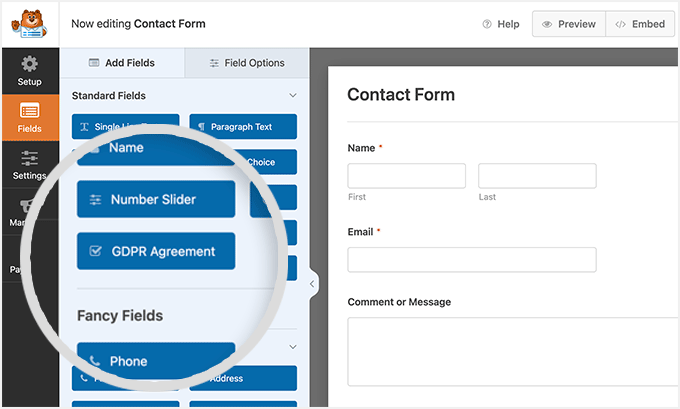Add a Number Slider field
This screenshot has height=409, width=680.
click(x=156, y=199)
